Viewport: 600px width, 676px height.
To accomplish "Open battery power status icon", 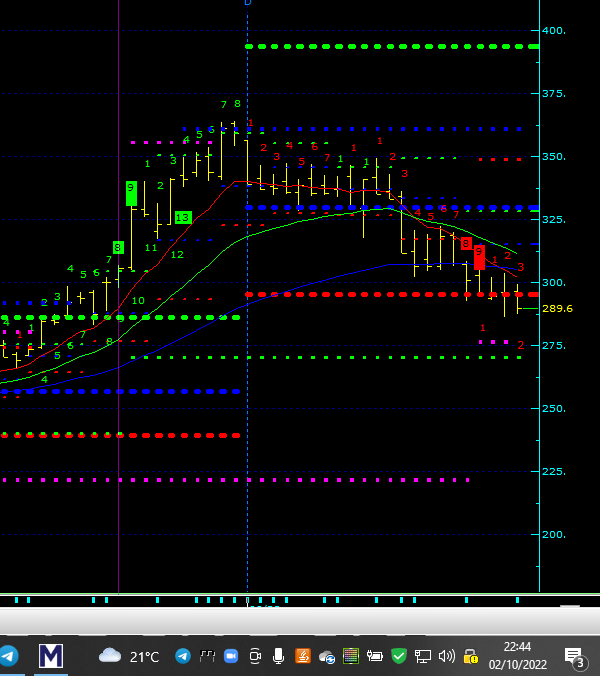I will (375, 656).
